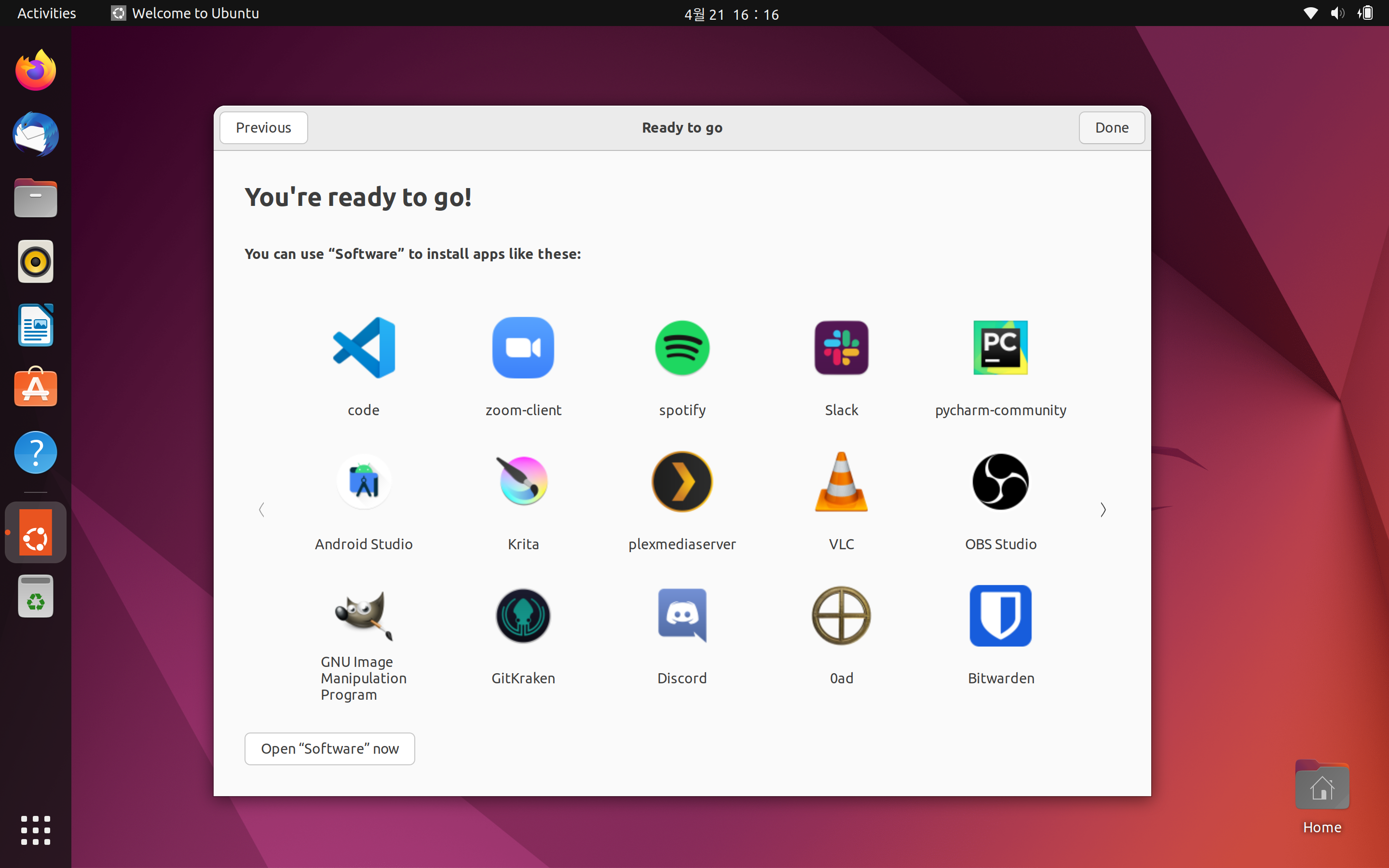Screen dimensions: 1389x868
Task: Click the "GitKraken" label
Action: tap(523, 678)
